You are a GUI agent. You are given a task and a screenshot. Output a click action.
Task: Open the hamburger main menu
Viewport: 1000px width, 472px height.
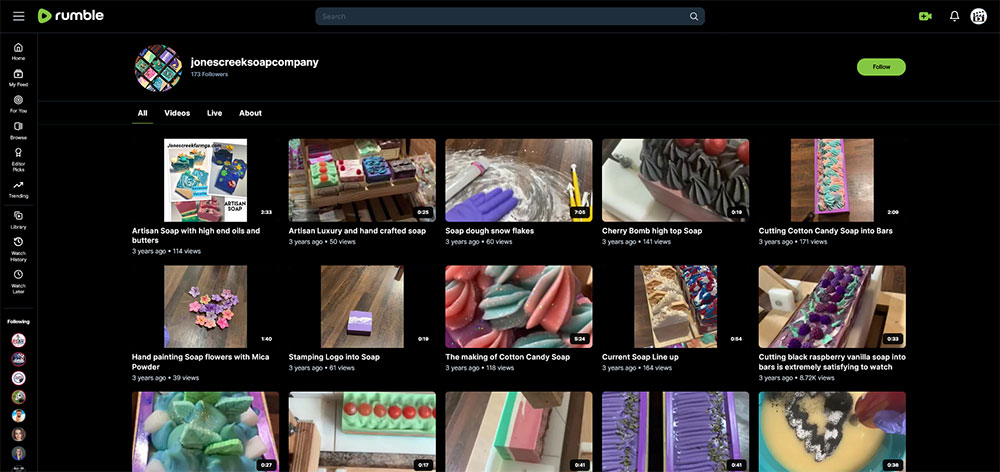click(18, 16)
